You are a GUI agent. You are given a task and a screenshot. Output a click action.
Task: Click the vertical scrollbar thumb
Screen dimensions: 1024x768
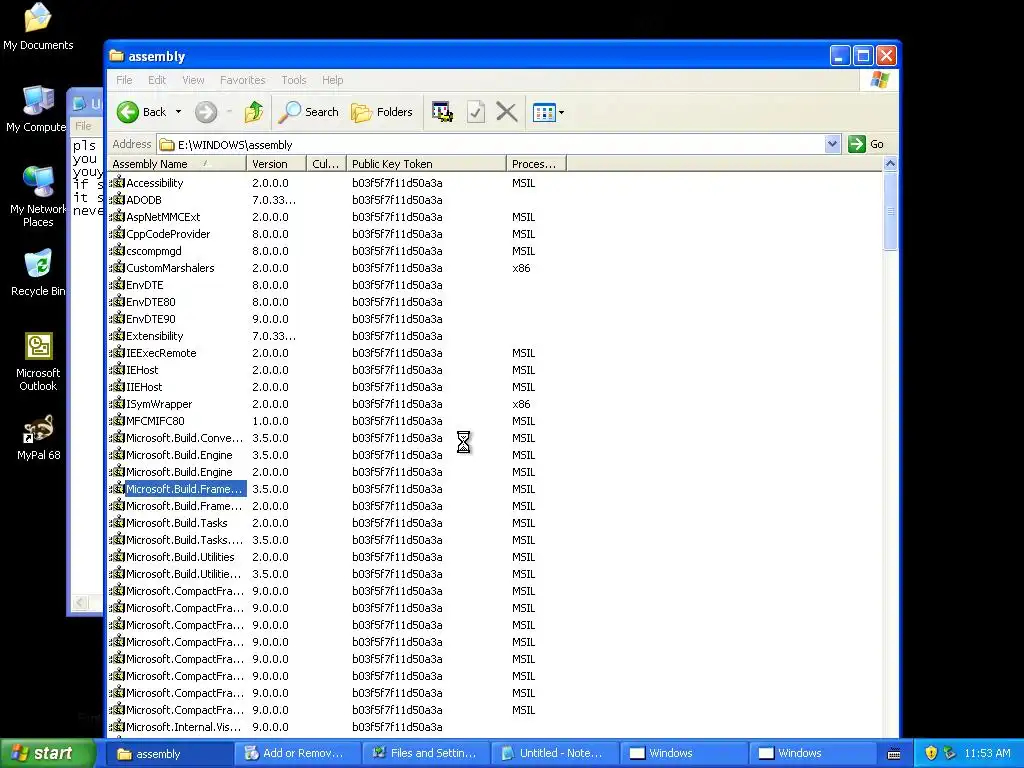[890, 211]
